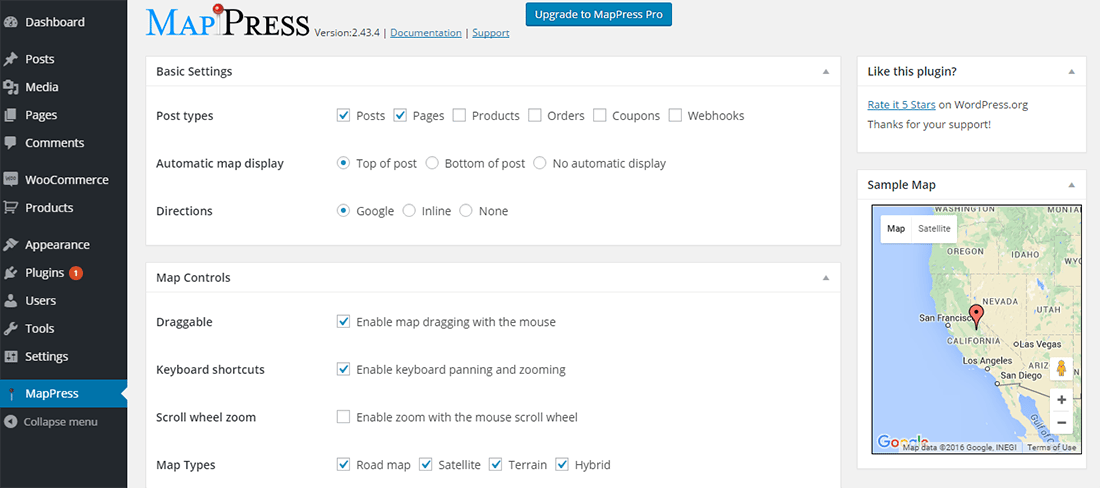Image resolution: width=1100 pixels, height=488 pixels.
Task: Click the Dashboard gauge icon
Action: coord(11,22)
